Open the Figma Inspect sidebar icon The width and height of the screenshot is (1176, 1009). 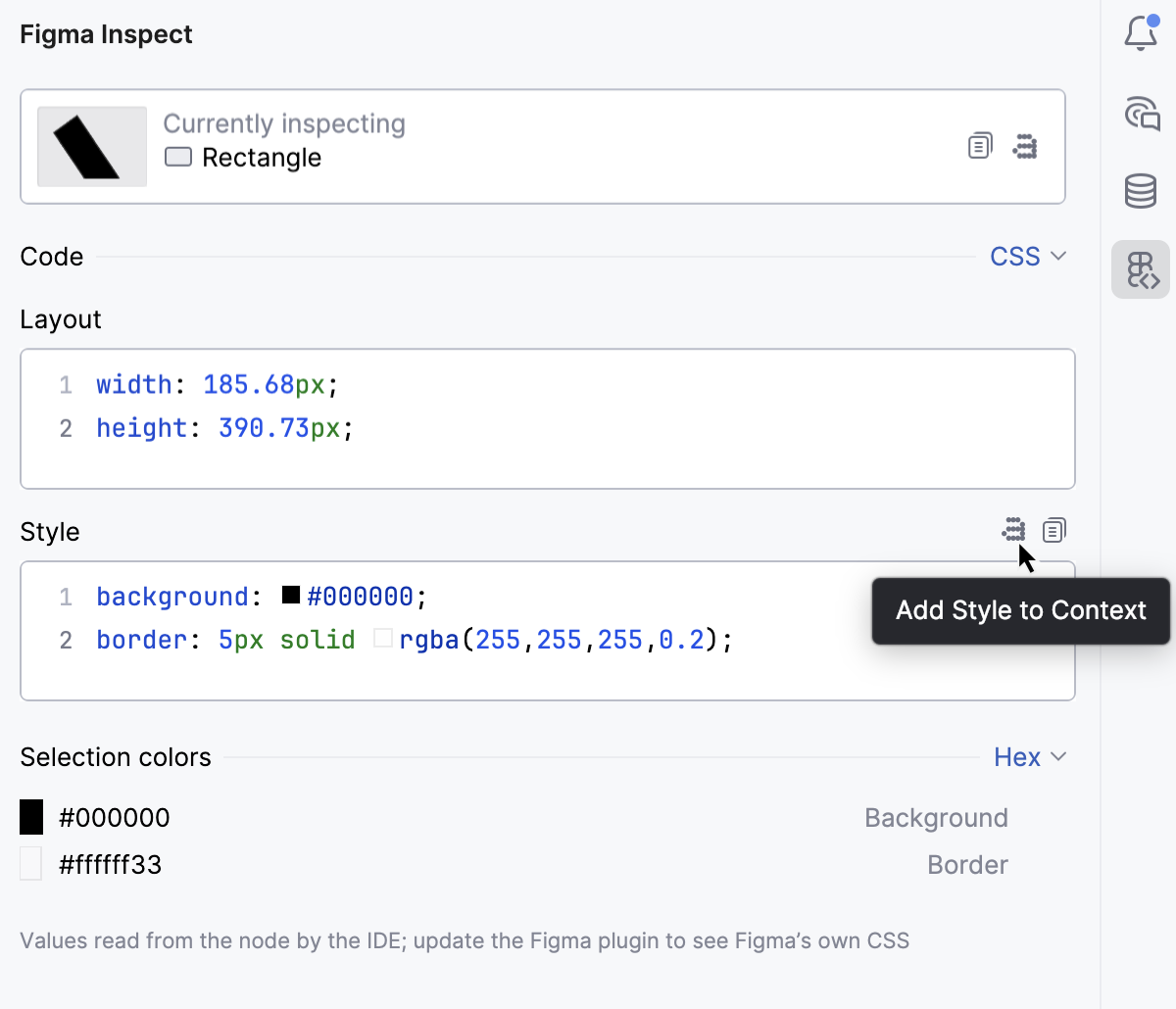point(1141,269)
